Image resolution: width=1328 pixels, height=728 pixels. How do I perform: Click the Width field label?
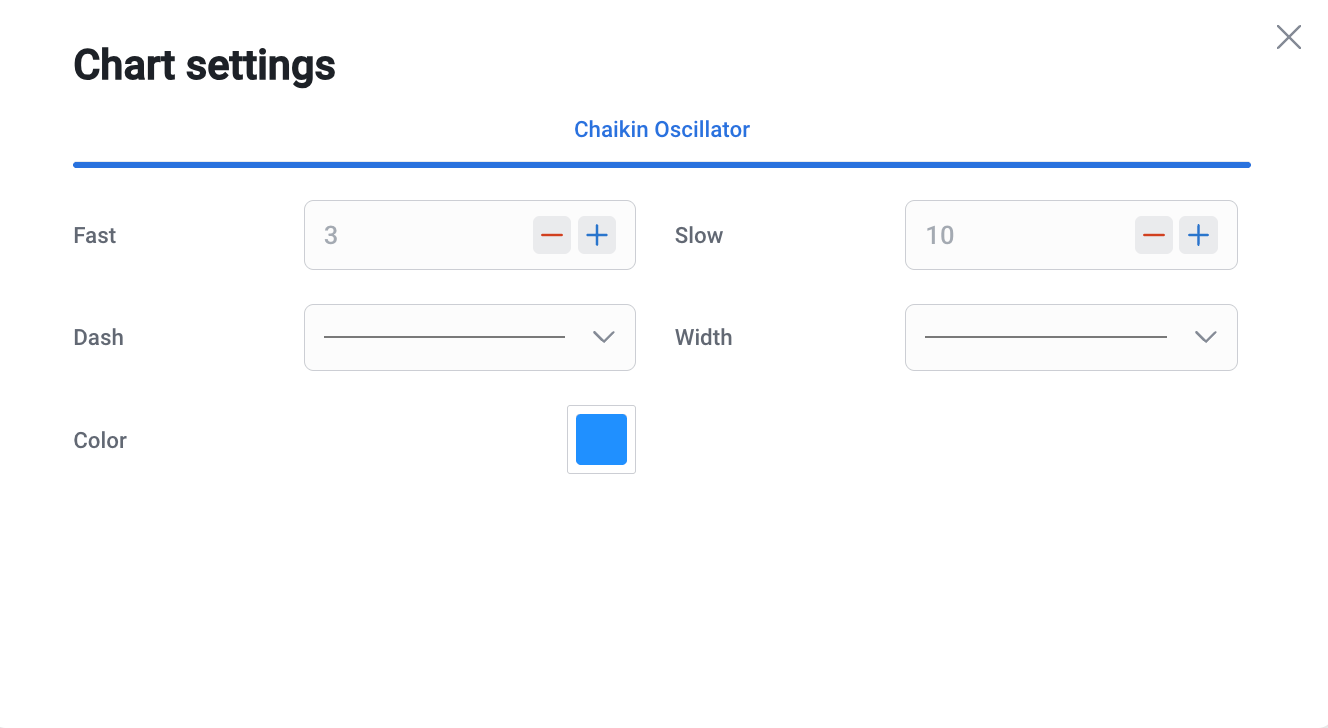coord(704,337)
